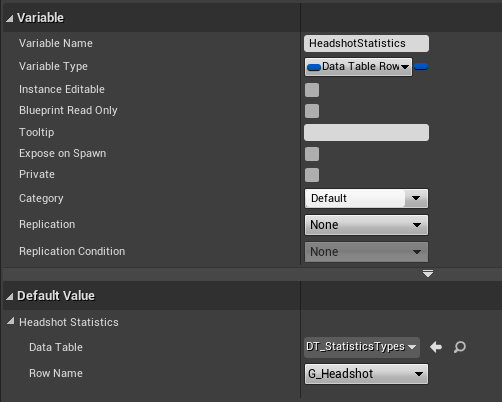Enable the Instance Editable checkbox
The width and height of the screenshot is (502, 402).
pos(312,90)
